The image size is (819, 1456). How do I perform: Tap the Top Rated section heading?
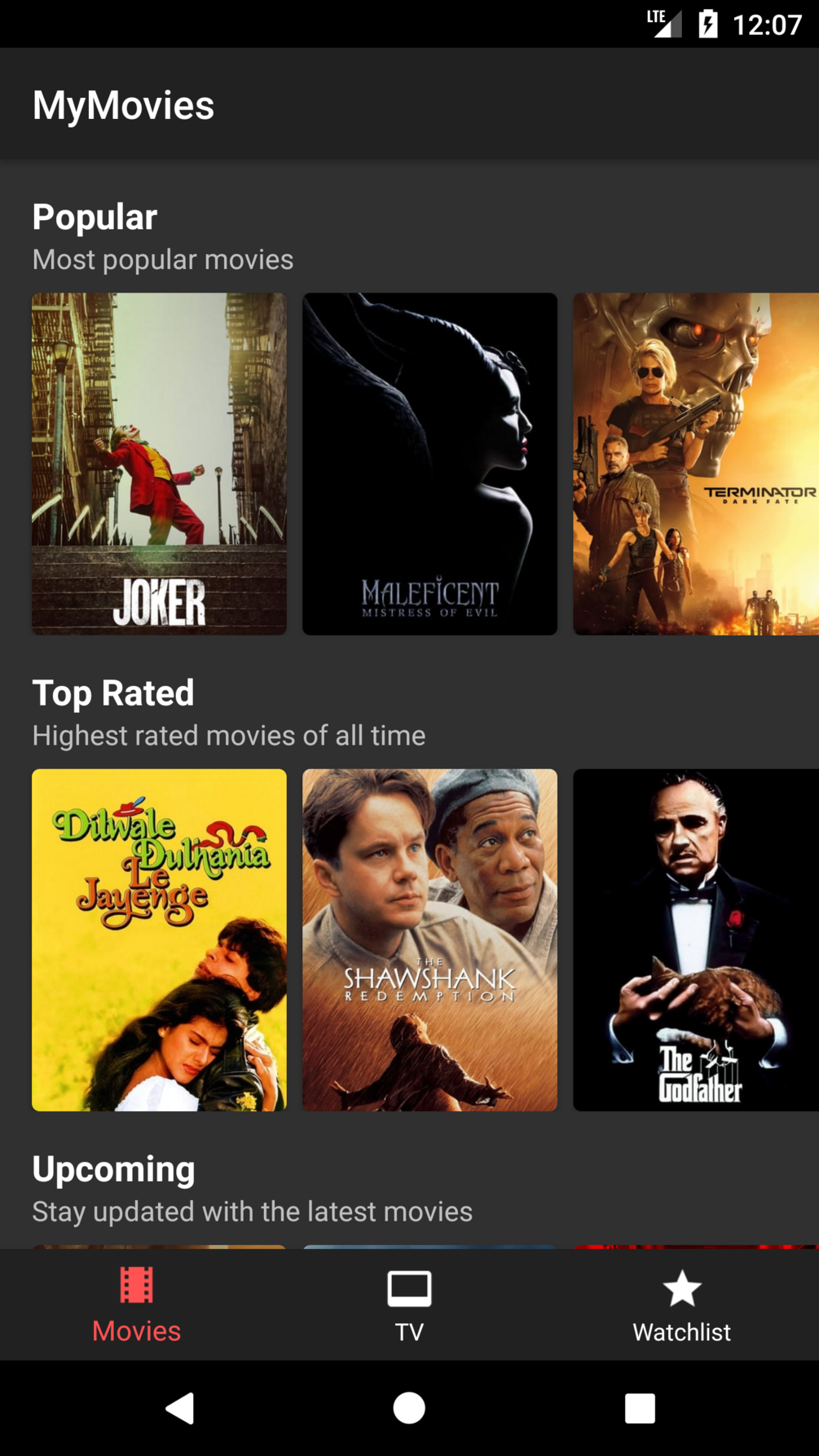coord(113,693)
